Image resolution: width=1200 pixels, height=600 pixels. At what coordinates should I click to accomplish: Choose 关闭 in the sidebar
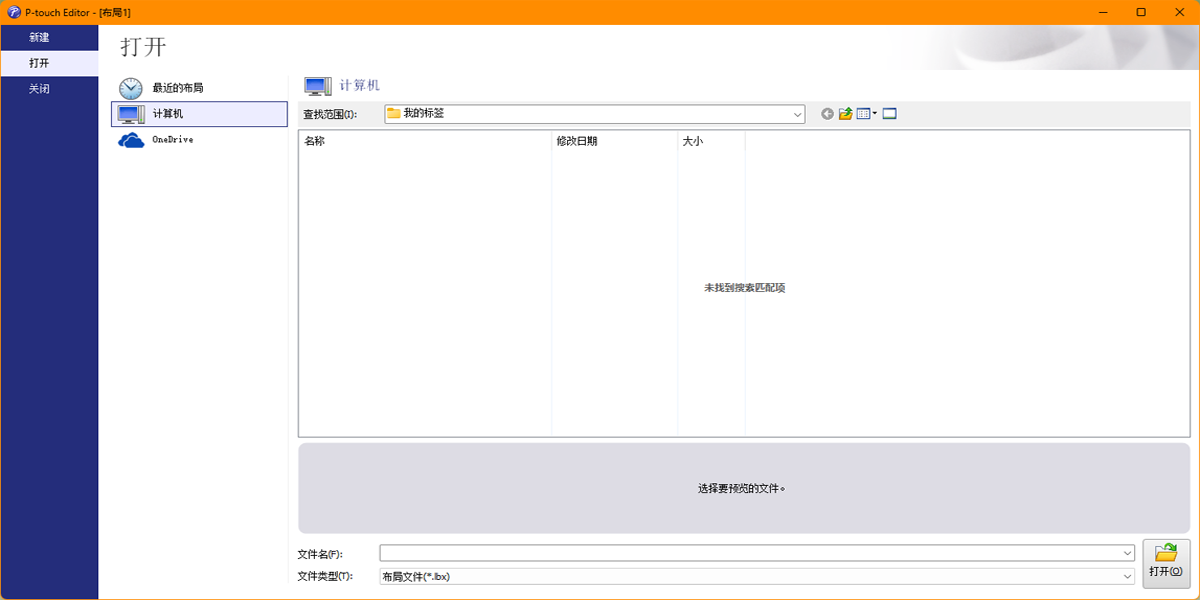[49, 89]
